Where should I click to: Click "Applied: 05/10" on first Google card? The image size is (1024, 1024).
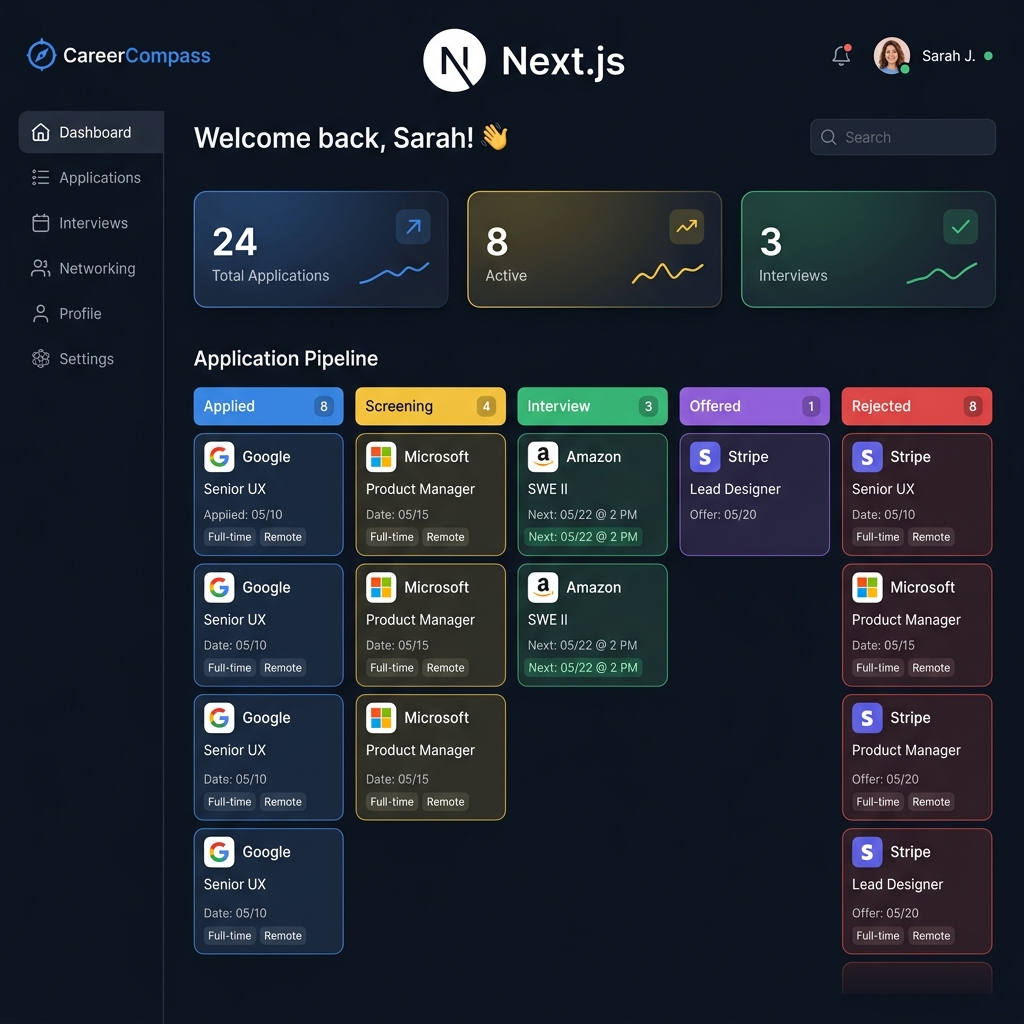[243, 515]
